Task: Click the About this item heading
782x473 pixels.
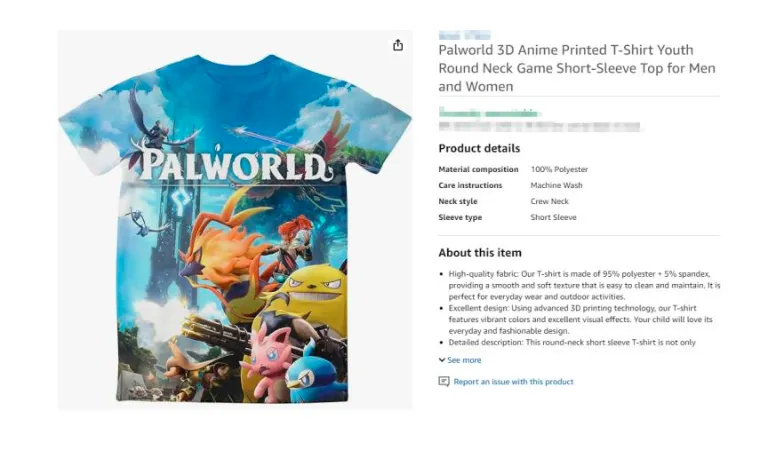Action: click(480, 253)
